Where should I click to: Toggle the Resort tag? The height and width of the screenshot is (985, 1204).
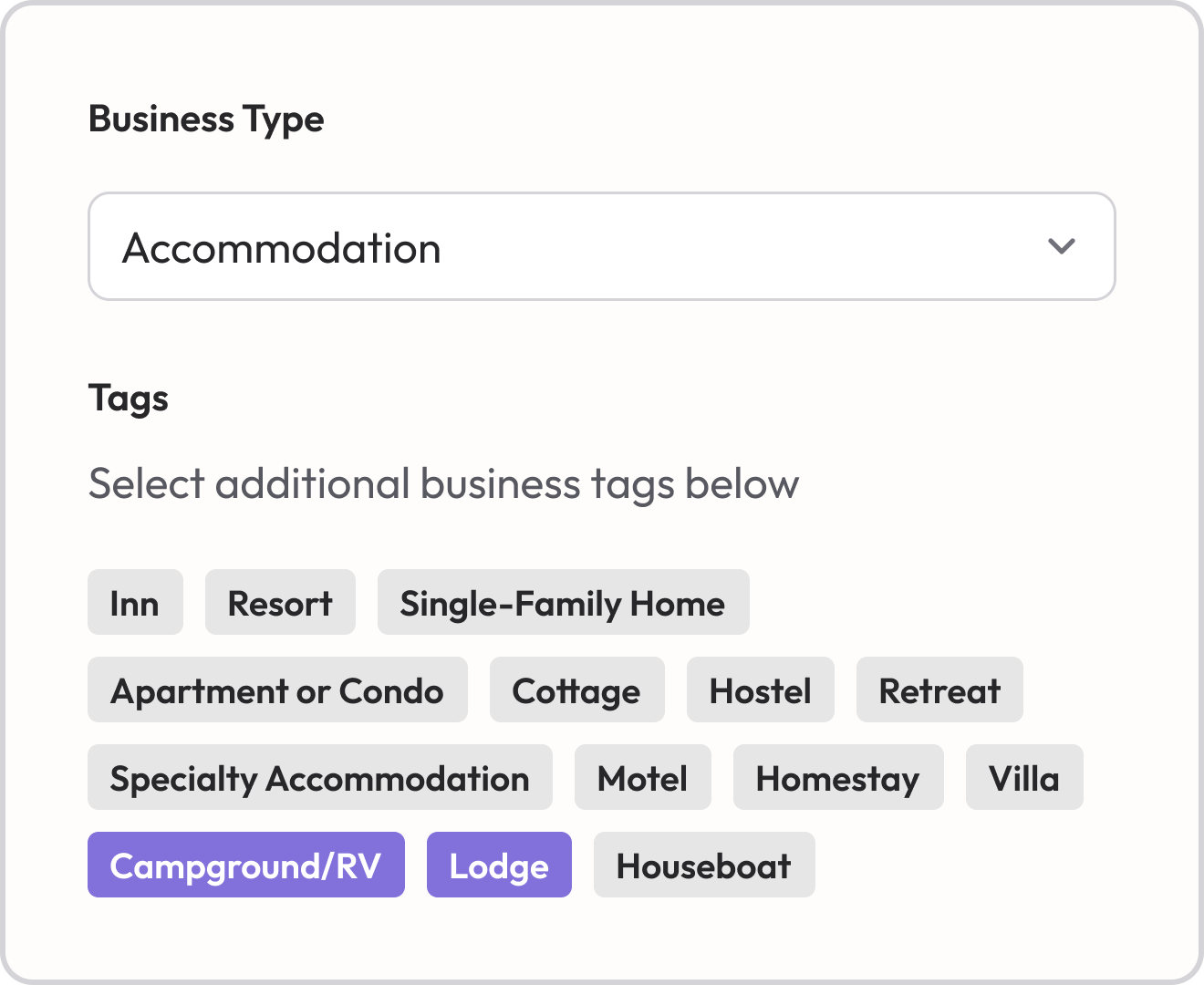pyautogui.click(x=280, y=603)
